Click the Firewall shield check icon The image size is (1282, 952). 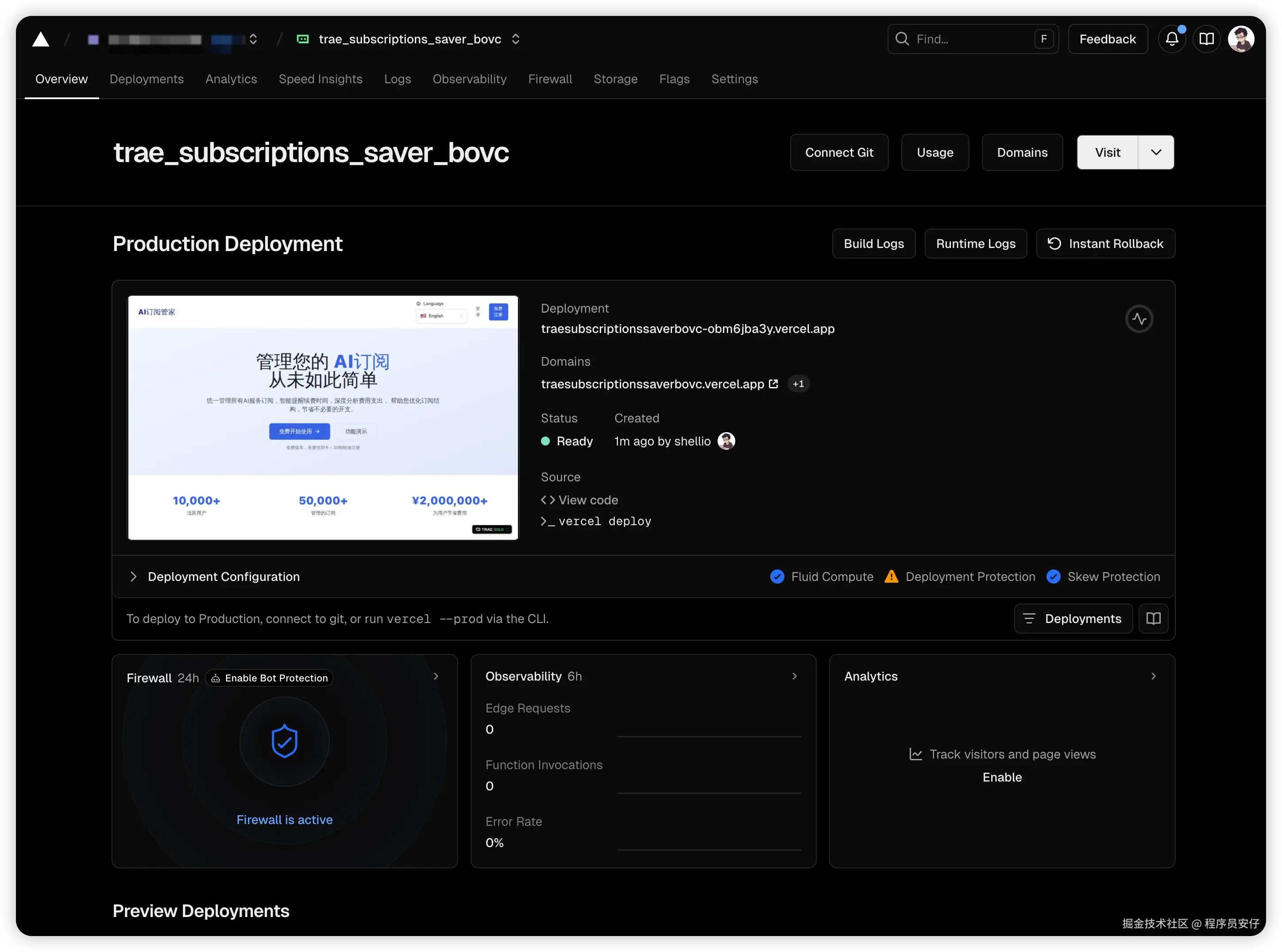[284, 741]
